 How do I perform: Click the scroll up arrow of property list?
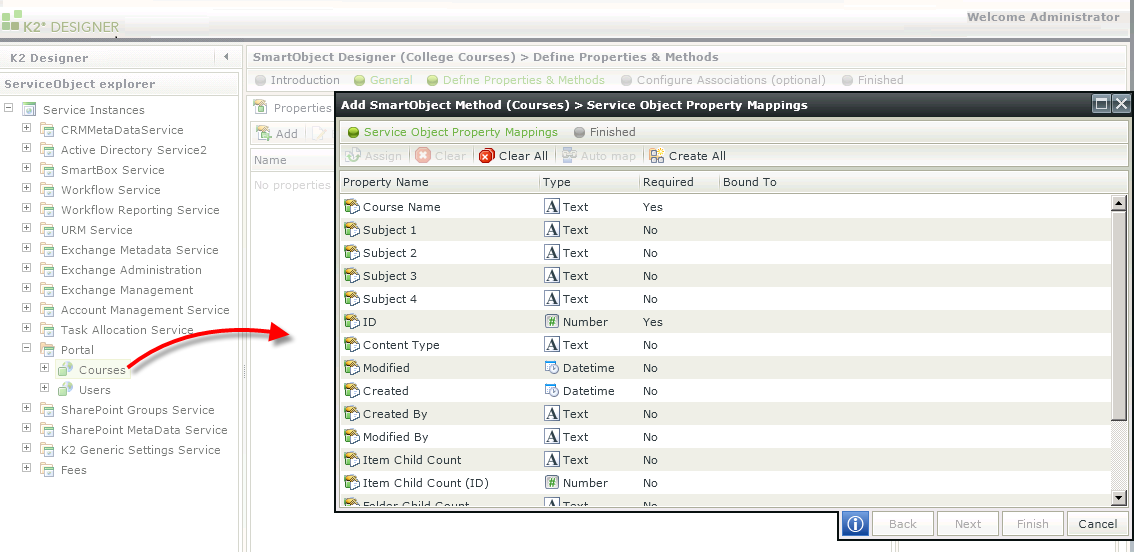click(x=1119, y=203)
